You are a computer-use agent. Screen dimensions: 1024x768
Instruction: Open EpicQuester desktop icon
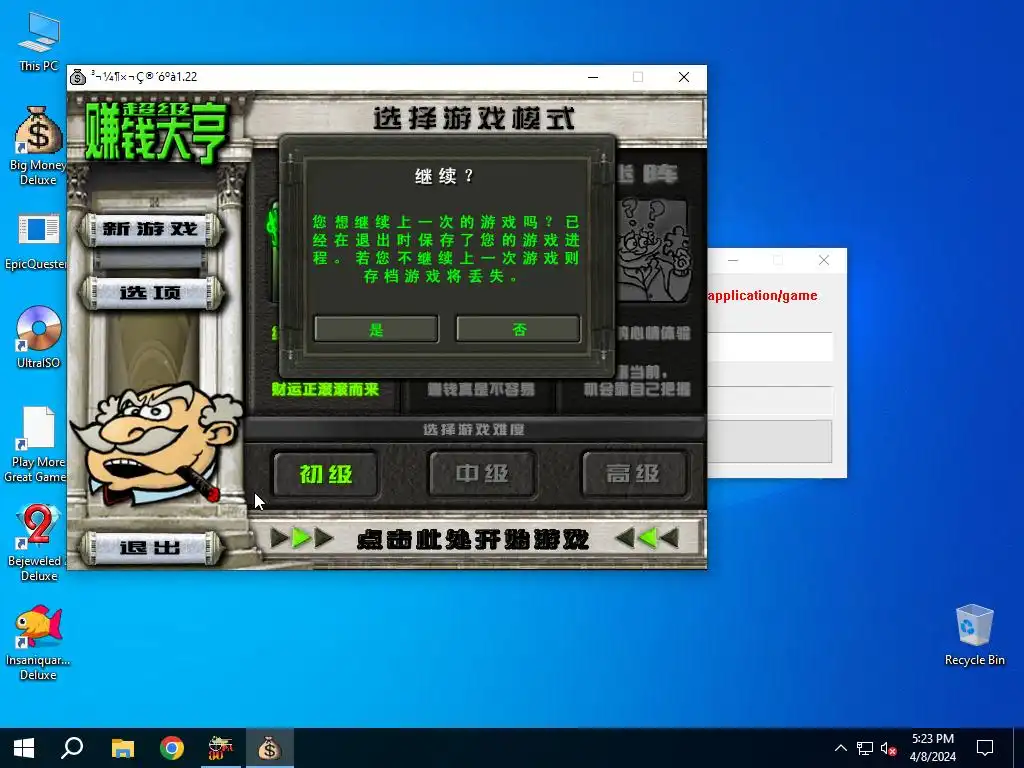pos(37,242)
